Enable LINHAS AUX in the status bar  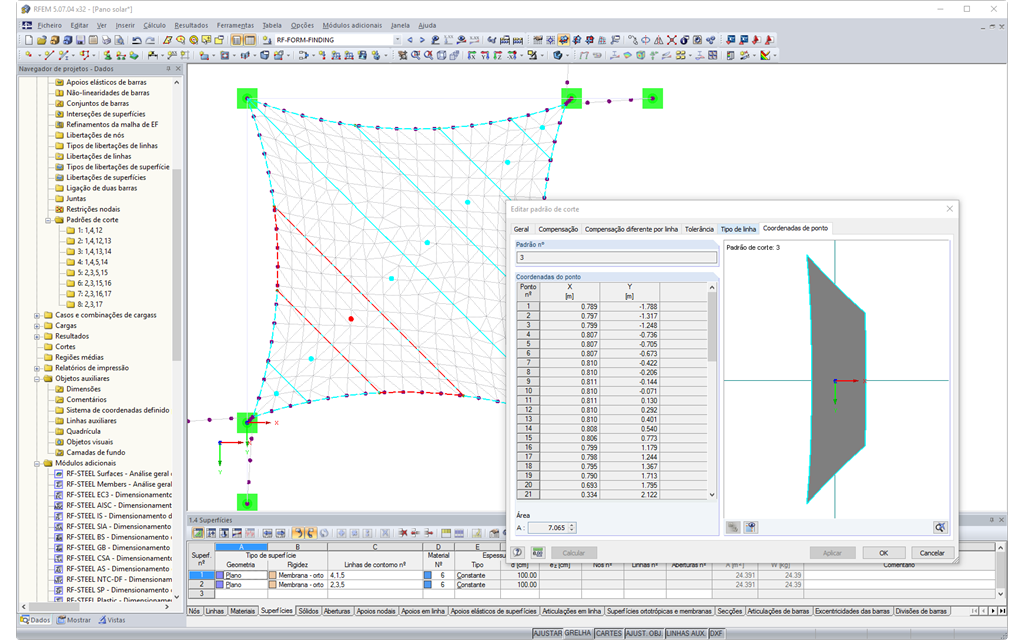684,634
